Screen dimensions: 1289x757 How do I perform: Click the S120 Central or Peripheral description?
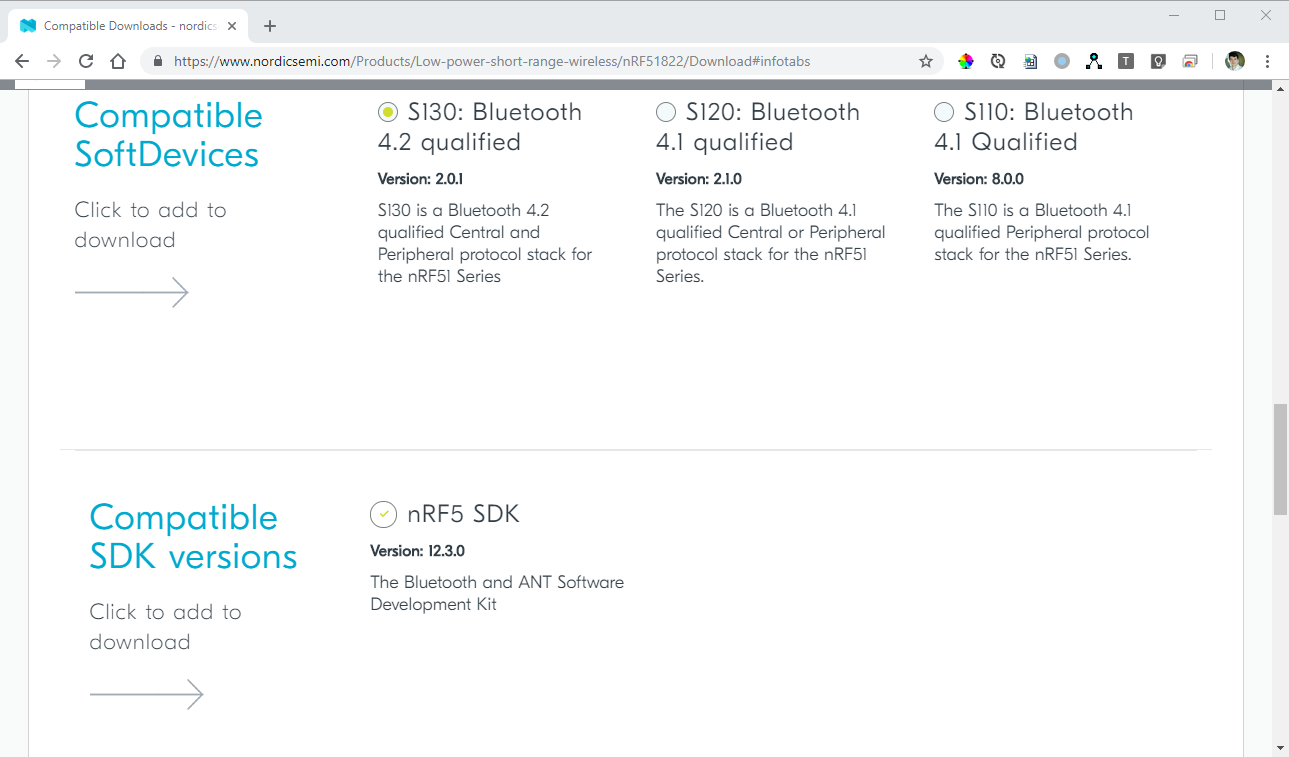[x=771, y=243]
